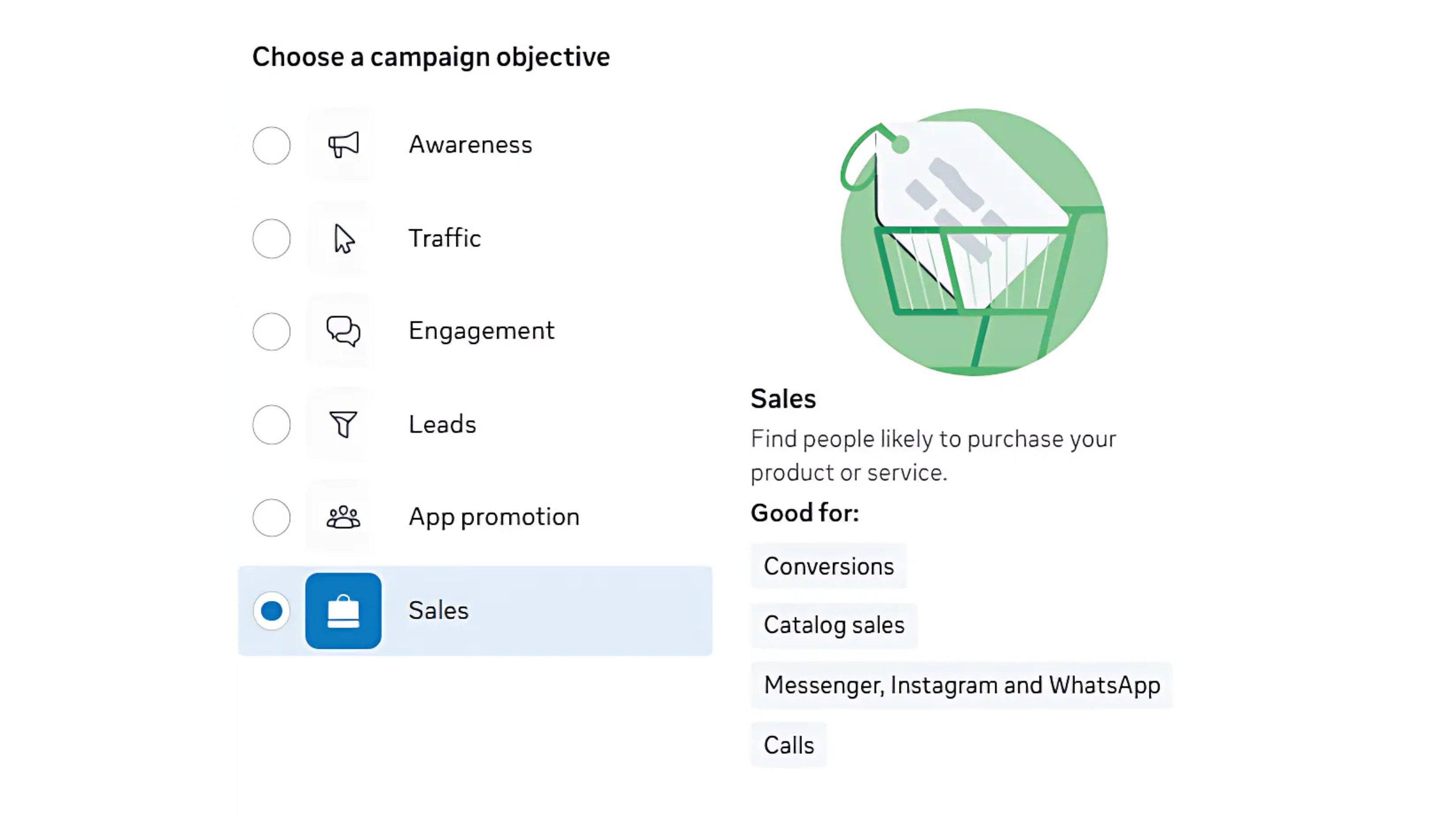Viewport: 1456px width, 819px height.
Task: Click the Calls tag
Action: tap(789, 745)
